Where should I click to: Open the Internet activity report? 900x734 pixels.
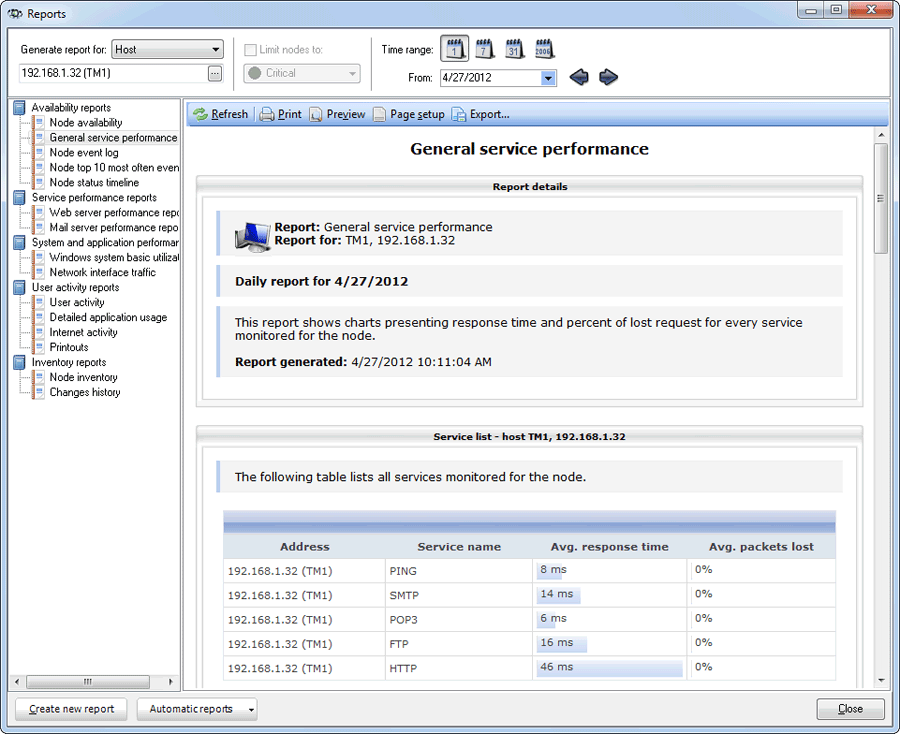point(83,332)
